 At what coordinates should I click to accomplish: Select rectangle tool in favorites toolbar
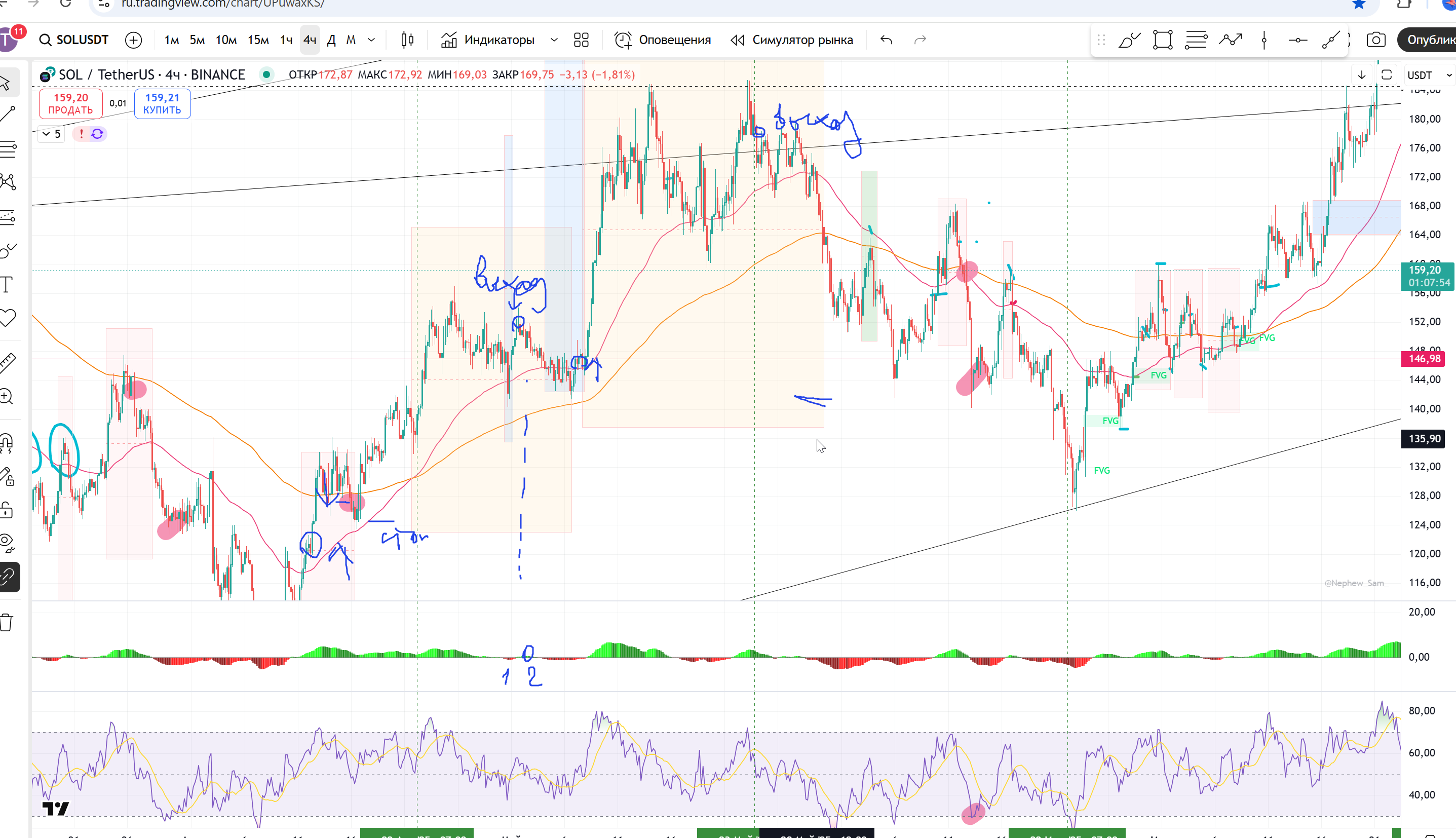[x=1163, y=40]
